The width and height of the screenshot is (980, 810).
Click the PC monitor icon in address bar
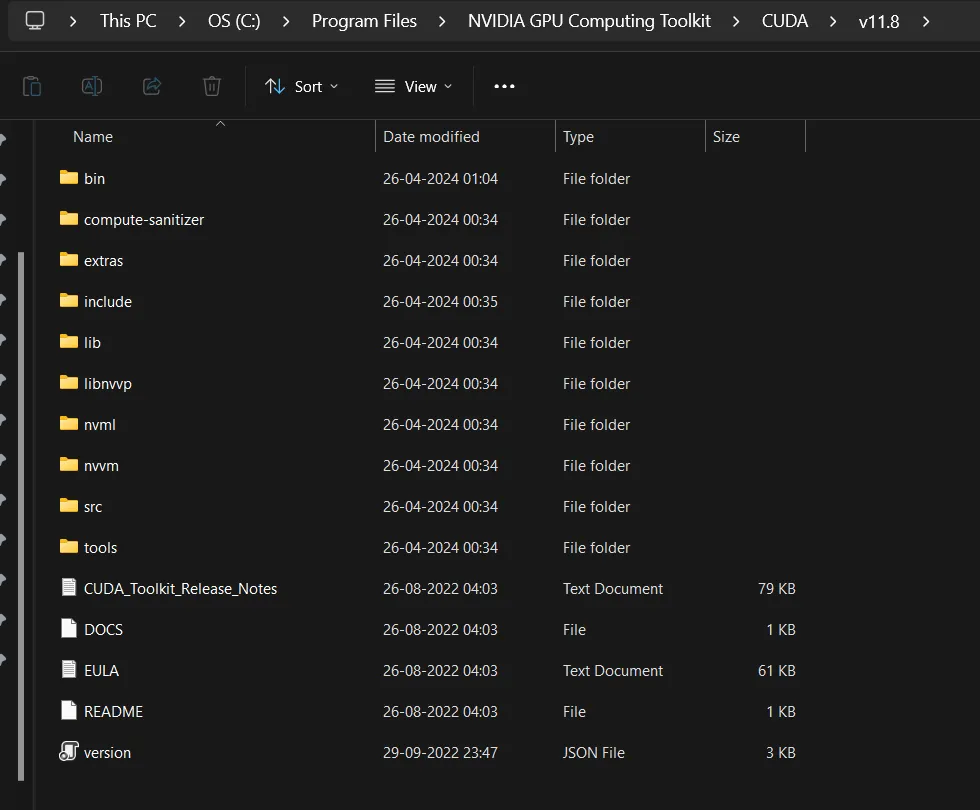(x=35, y=21)
